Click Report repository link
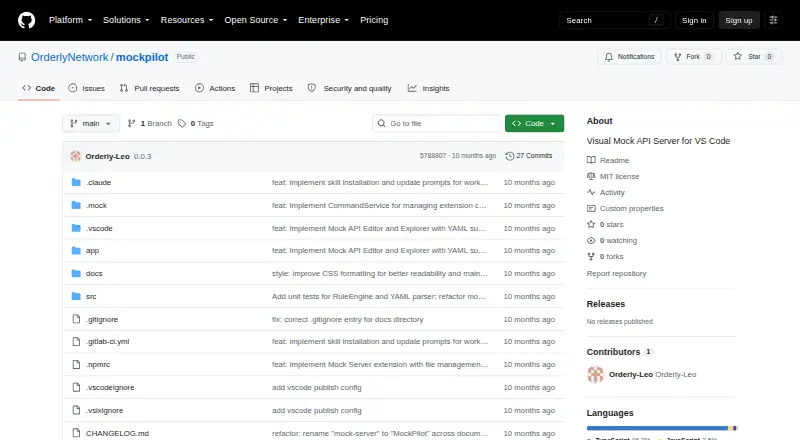Screen dimensions: 800x440 [x=616, y=274]
